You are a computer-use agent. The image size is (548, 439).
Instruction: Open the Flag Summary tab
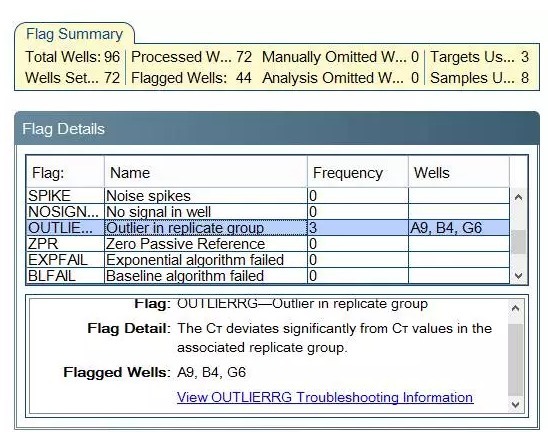[74, 34]
